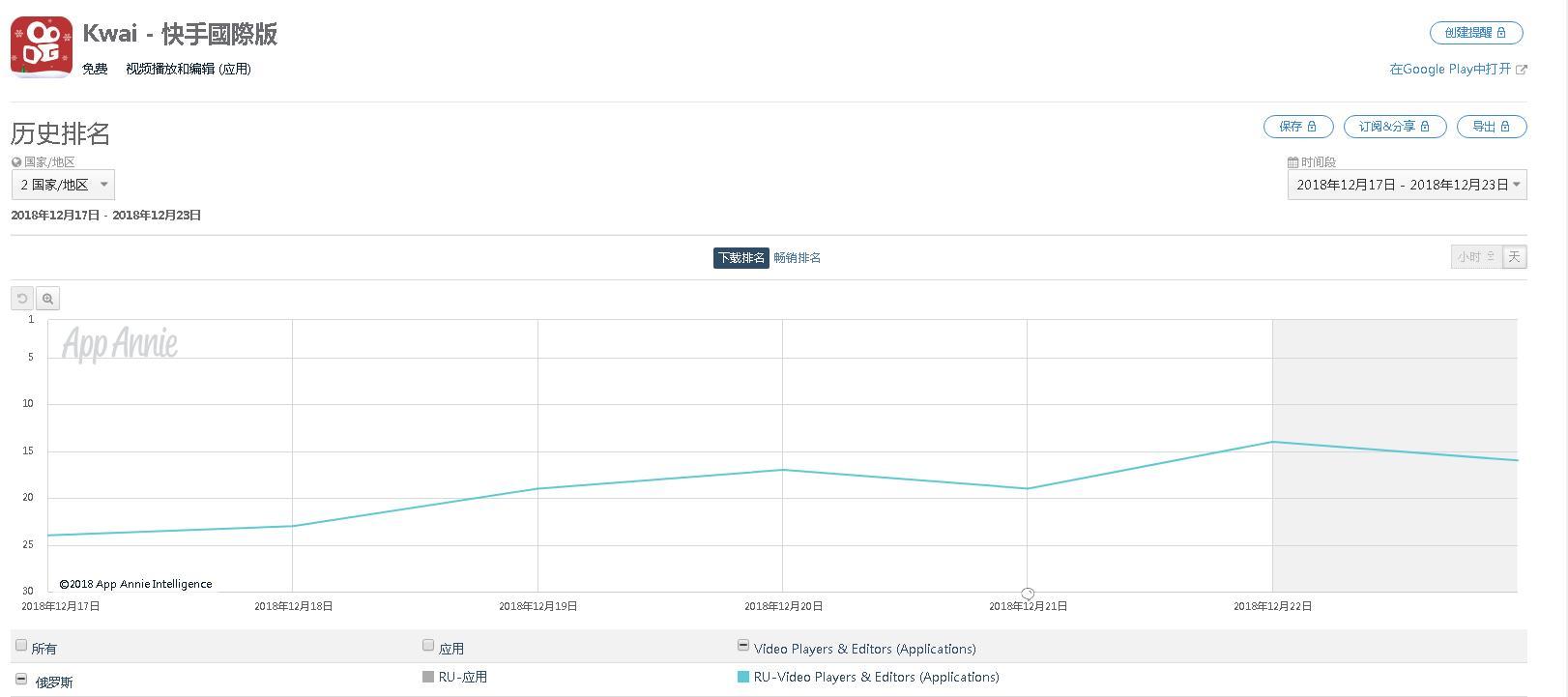This screenshot has width=1568, height=697.
Task: Click the 订阅&分享 button
Action: click(x=1395, y=127)
